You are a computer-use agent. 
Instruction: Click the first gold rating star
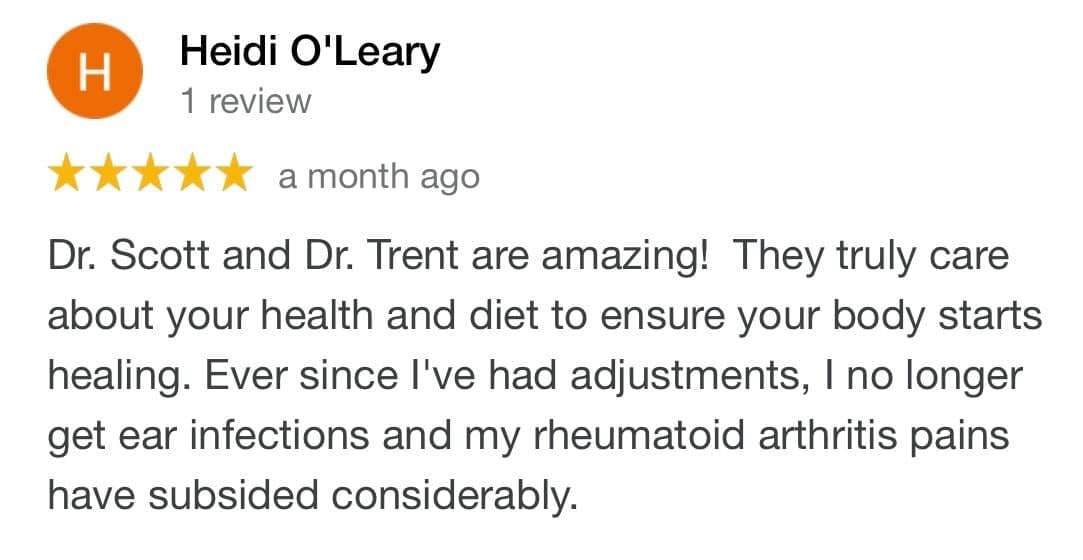point(67,176)
